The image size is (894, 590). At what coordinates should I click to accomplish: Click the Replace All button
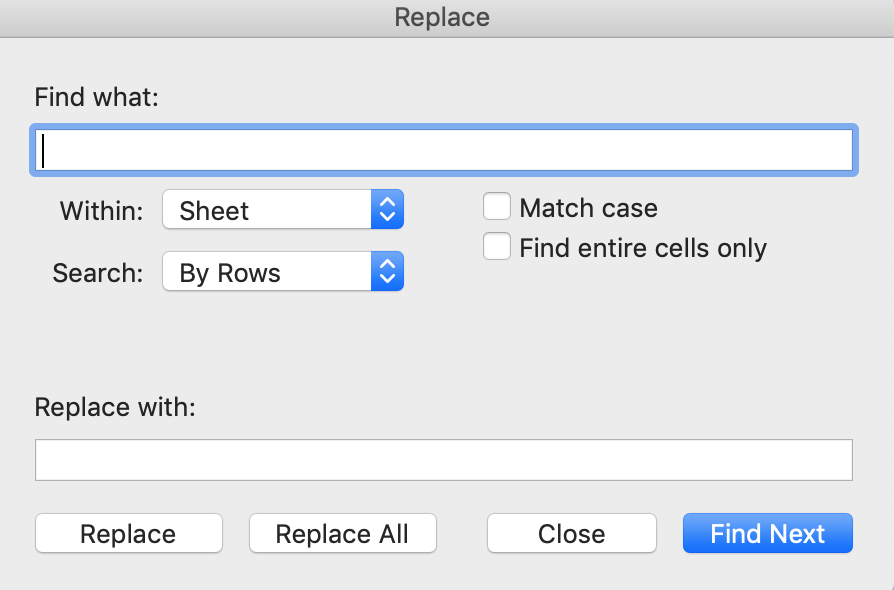point(343,534)
